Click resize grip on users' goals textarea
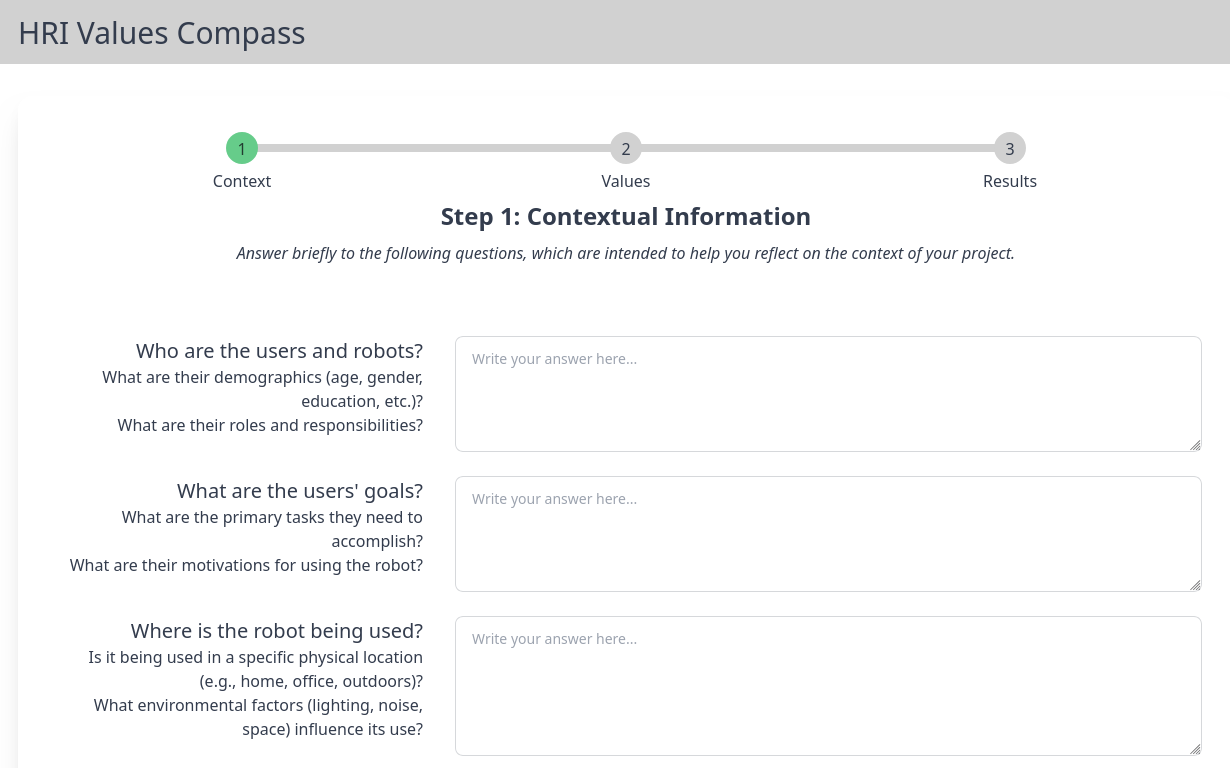The height and width of the screenshot is (768, 1230). click(x=1195, y=585)
